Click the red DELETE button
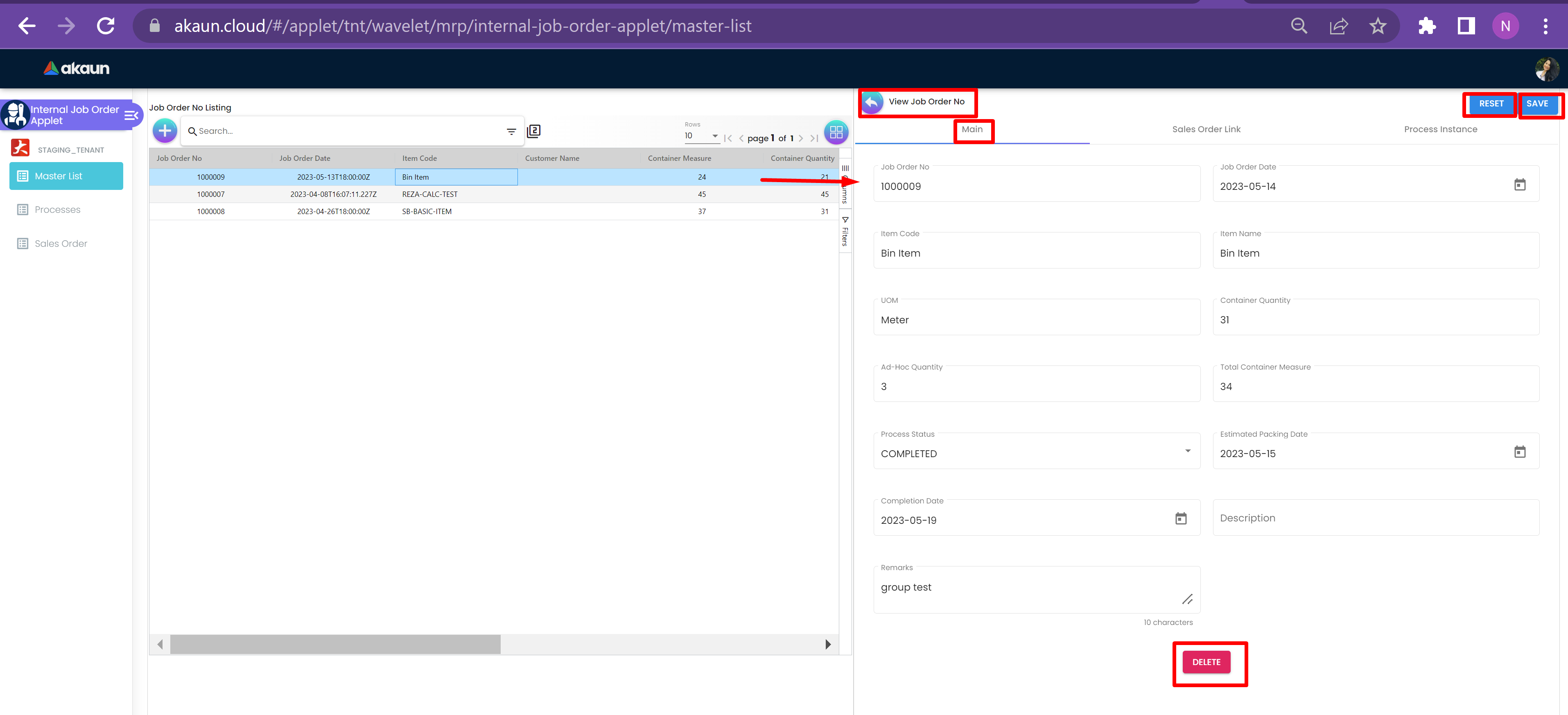Viewport: 1568px width, 715px height. tap(1206, 662)
